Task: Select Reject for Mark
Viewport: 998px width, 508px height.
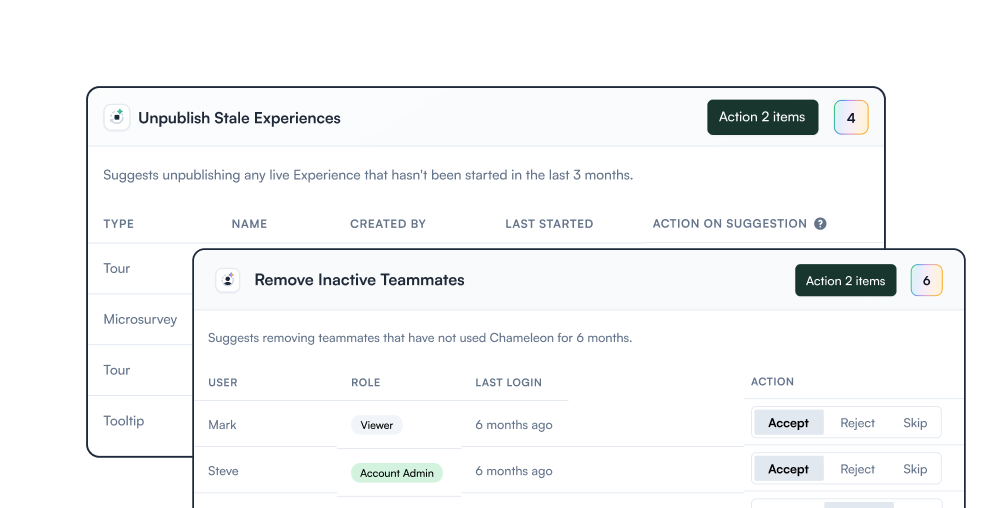Action: coord(857,423)
